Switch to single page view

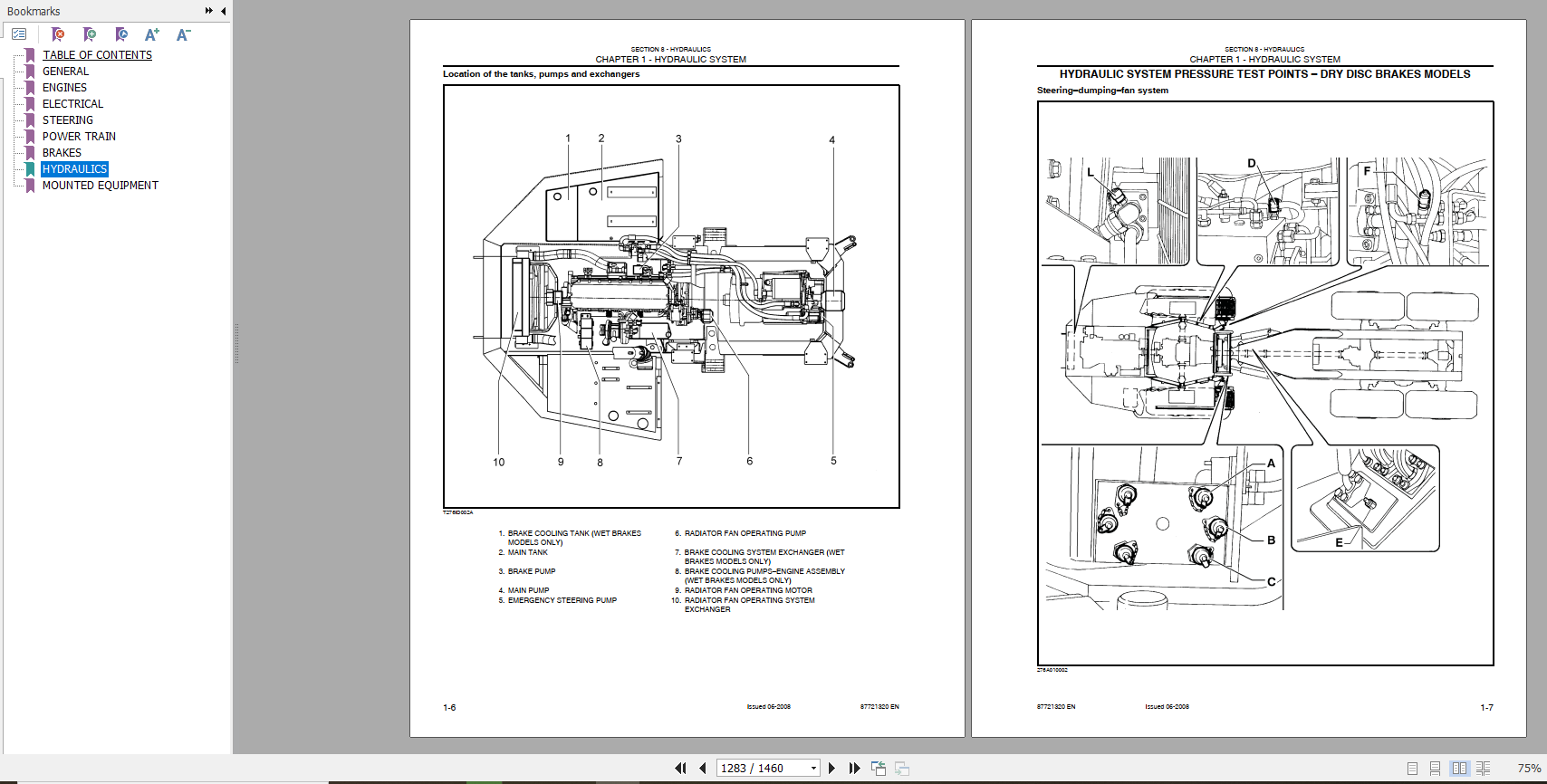coord(1412,768)
